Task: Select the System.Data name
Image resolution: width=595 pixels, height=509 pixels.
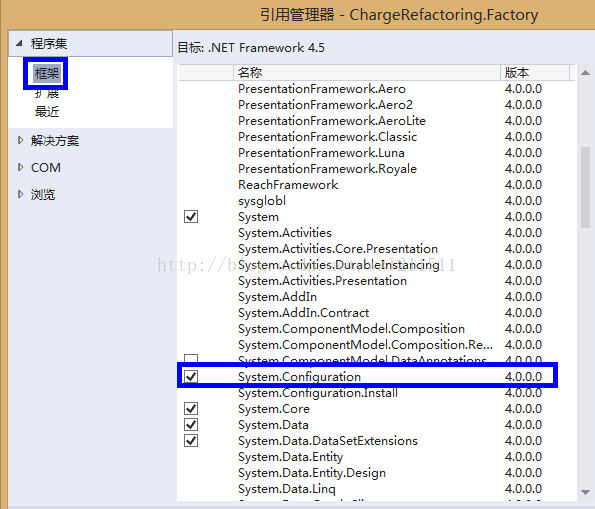Action: [273, 425]
